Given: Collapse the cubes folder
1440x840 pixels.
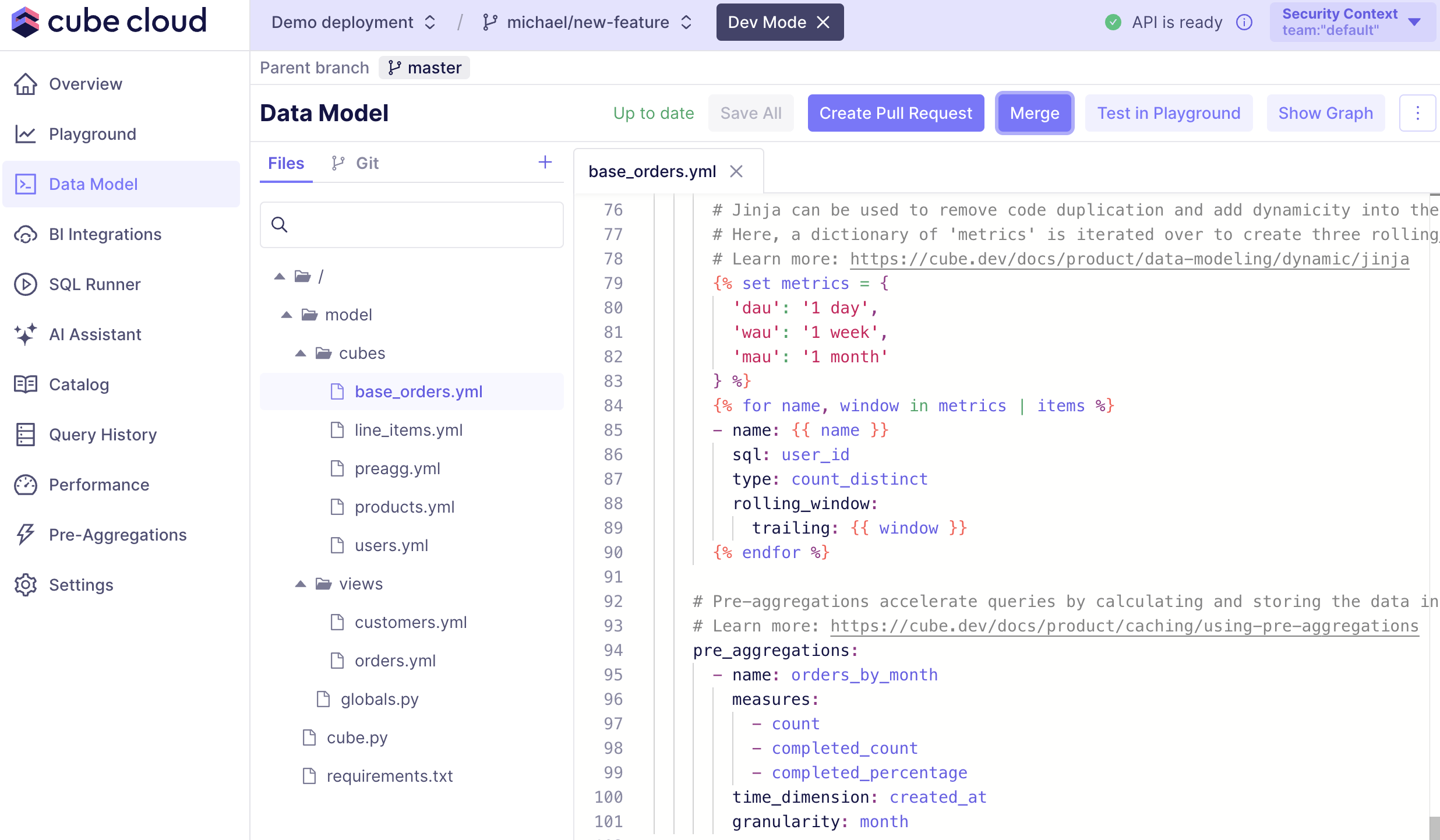Looking at the screenshot, I should (x=301, y=353).
